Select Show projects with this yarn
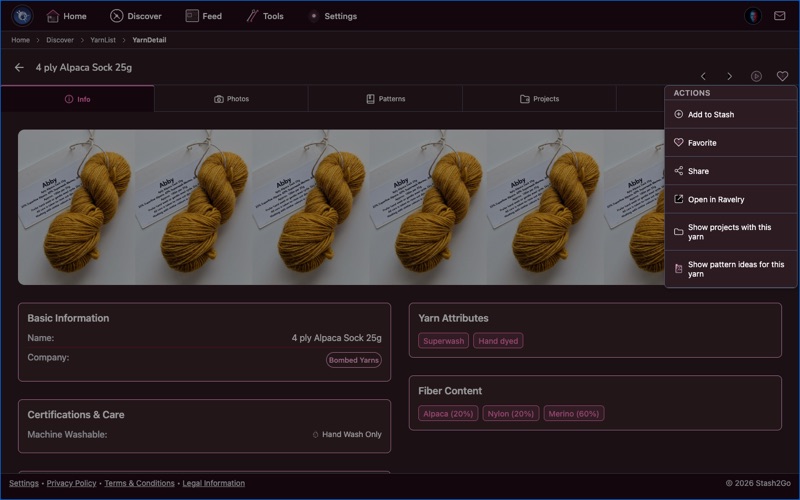The image size is (800, 500). point(730,232)
